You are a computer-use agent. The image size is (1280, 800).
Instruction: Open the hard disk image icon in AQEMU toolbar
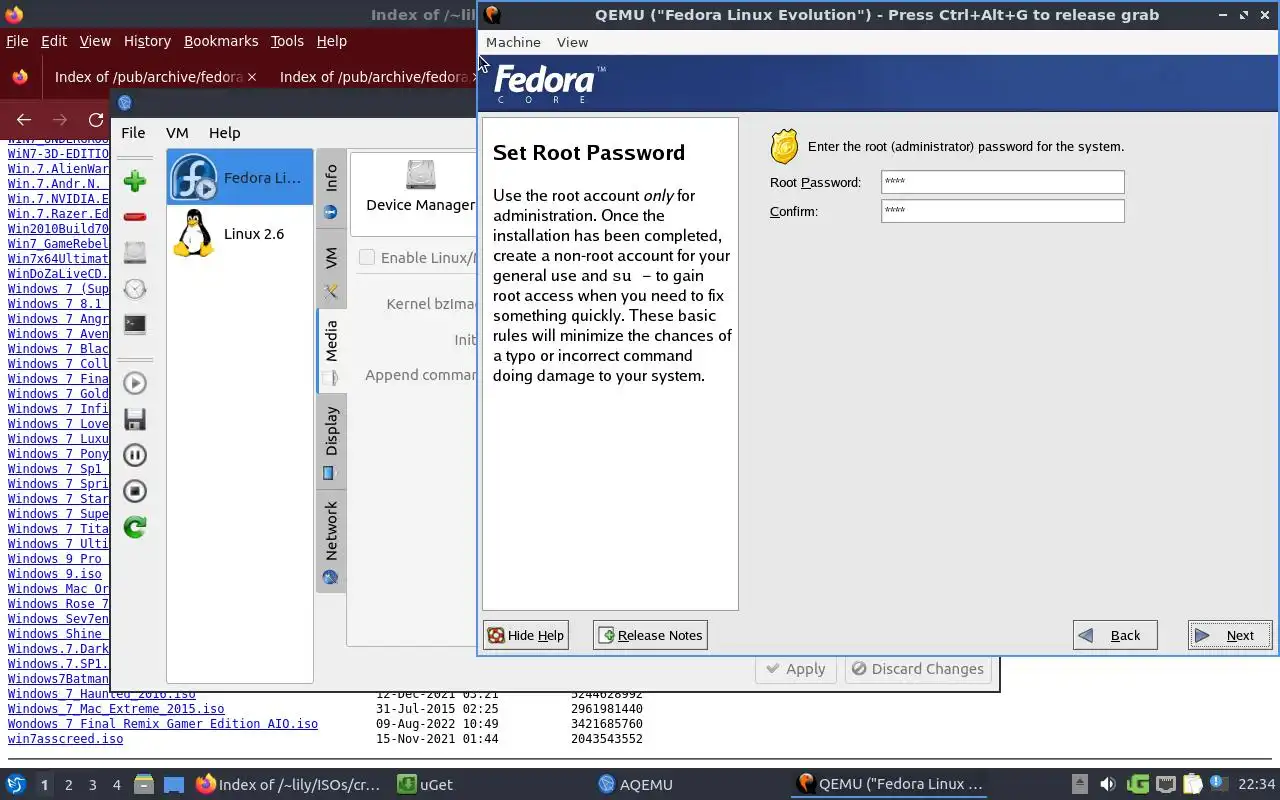(135, 253)
